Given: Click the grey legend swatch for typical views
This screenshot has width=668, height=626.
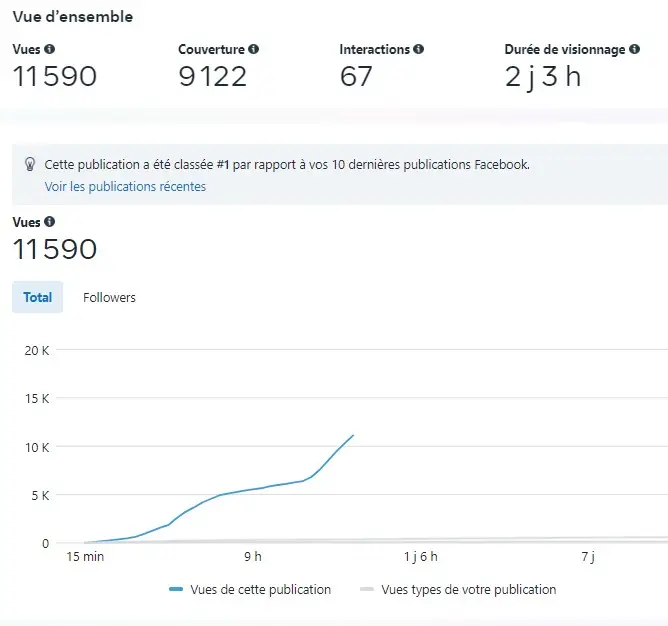Looking at the screenshot, I should [x=367, y=590].
